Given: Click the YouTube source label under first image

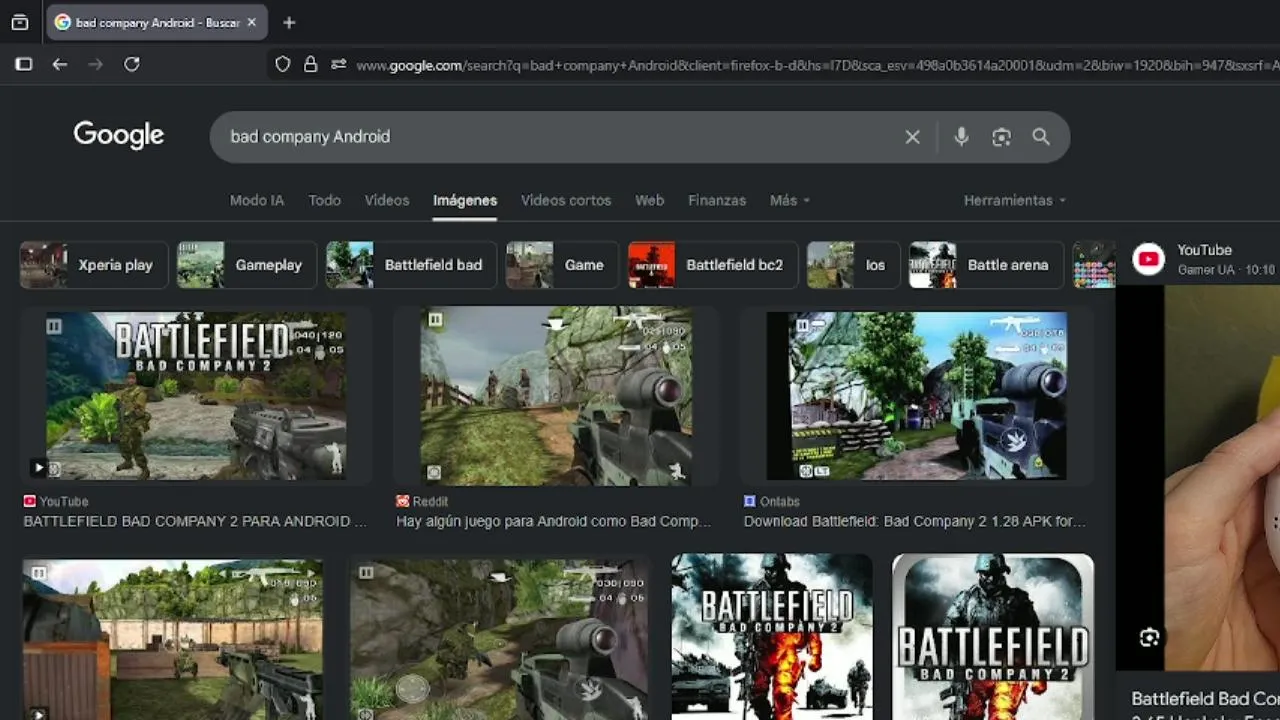Looking at the screenshot, I should pyautogui.click(x=56, y=501).
